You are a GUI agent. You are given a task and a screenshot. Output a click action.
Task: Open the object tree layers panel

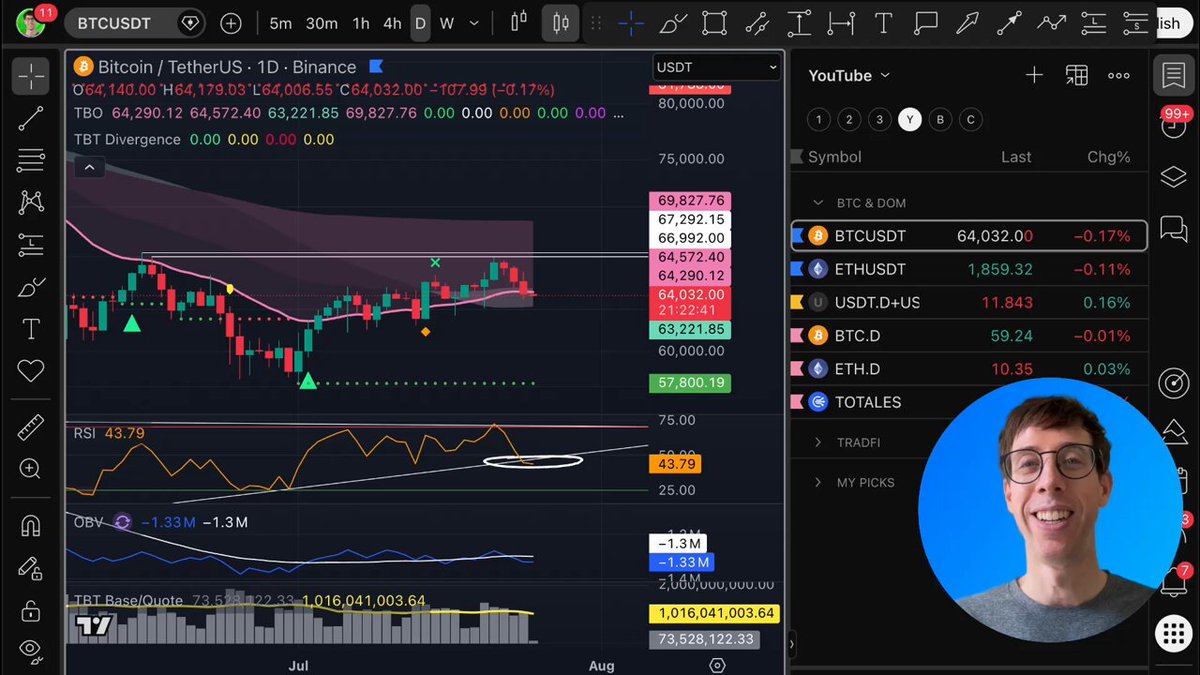1173,177
